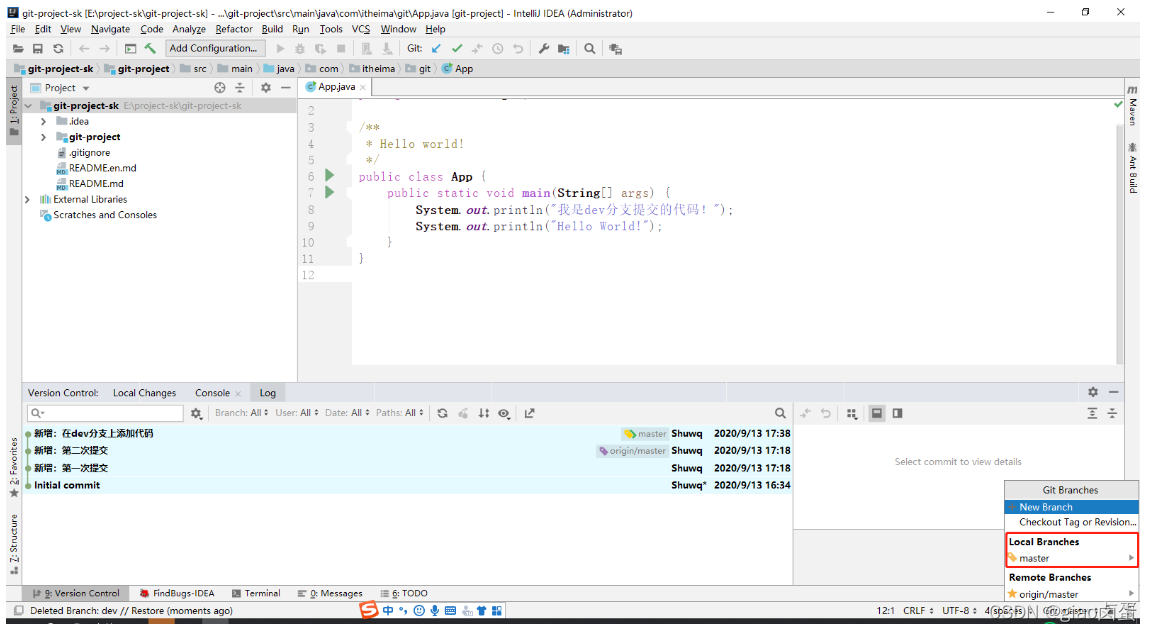The height and width of the screenshot is (632, 1152).
Task: Click in Log search text field
Action: coord(105,413)
